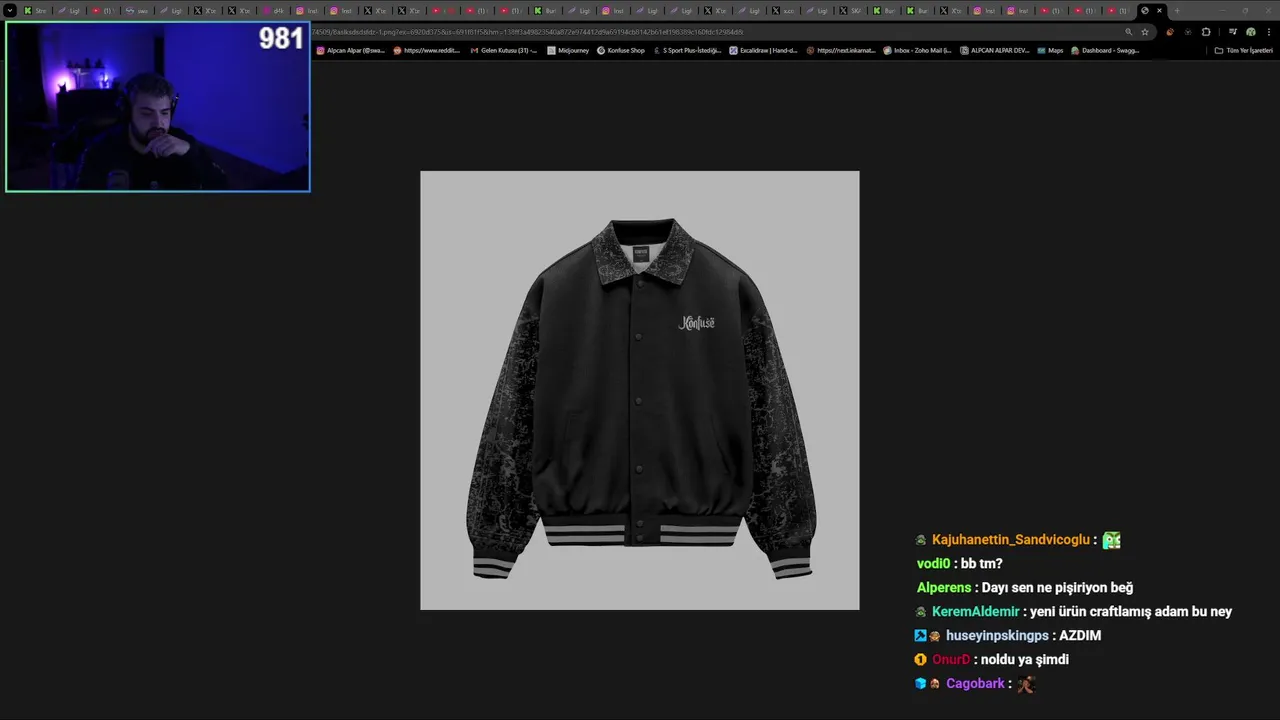The image size is (1280, 720).
Task: Switch to the "d4k" tab
Action: 274,10
